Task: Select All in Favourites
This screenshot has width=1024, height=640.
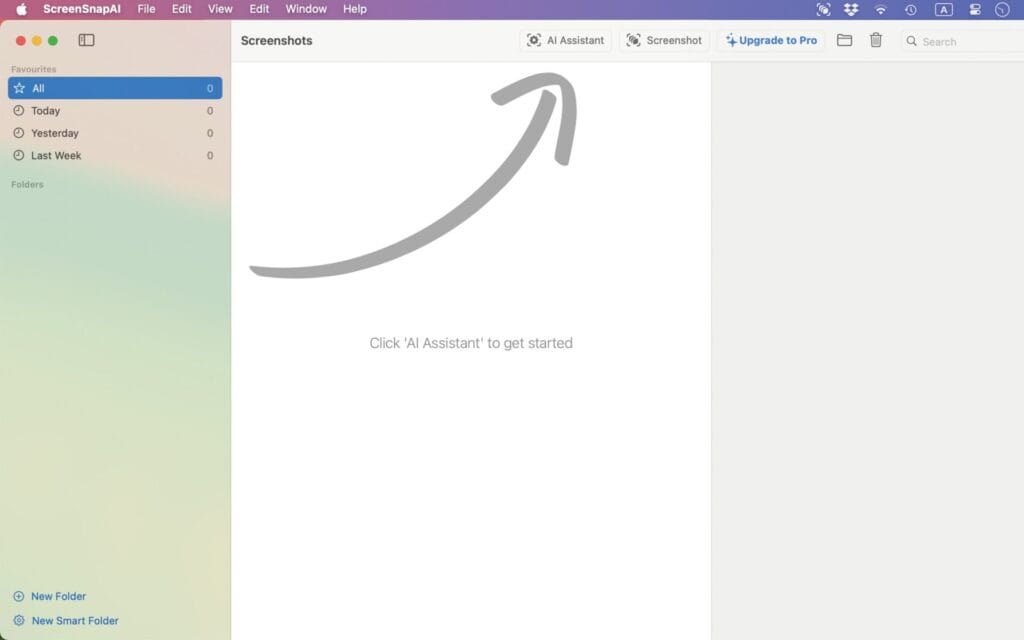Action: point(114,88)
